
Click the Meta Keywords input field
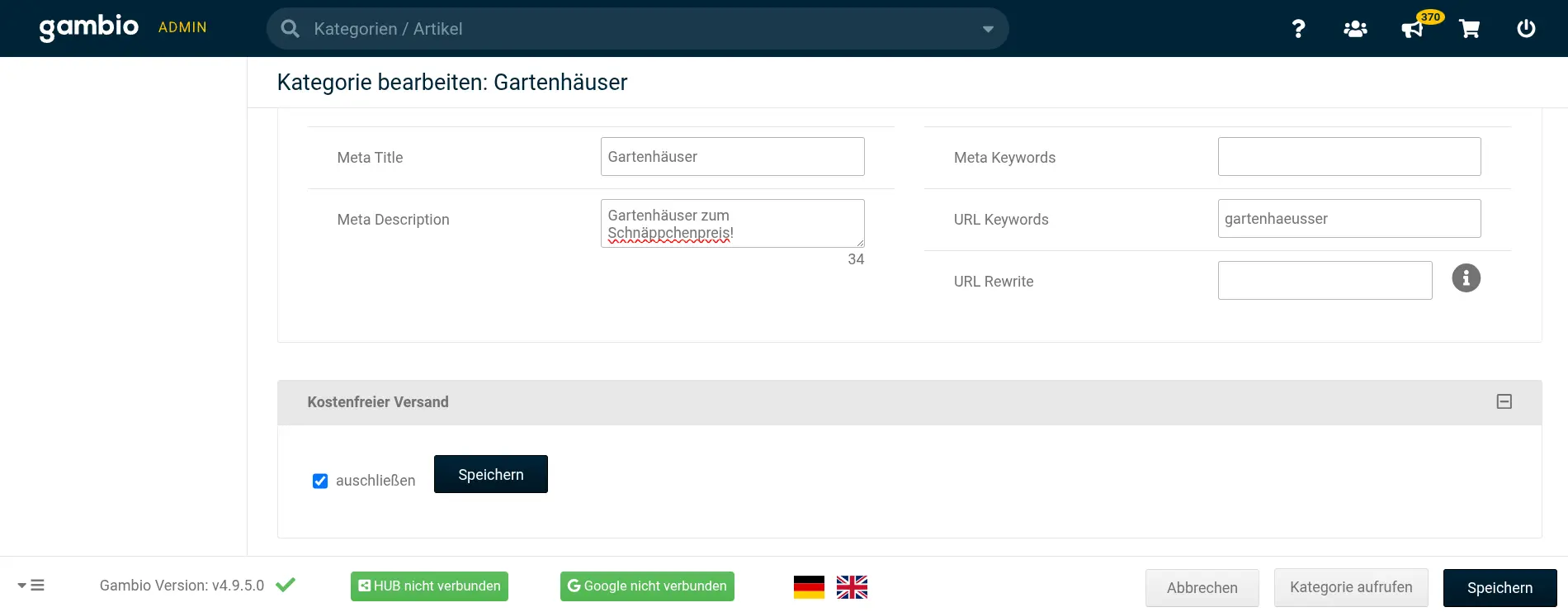point(1349,156)
